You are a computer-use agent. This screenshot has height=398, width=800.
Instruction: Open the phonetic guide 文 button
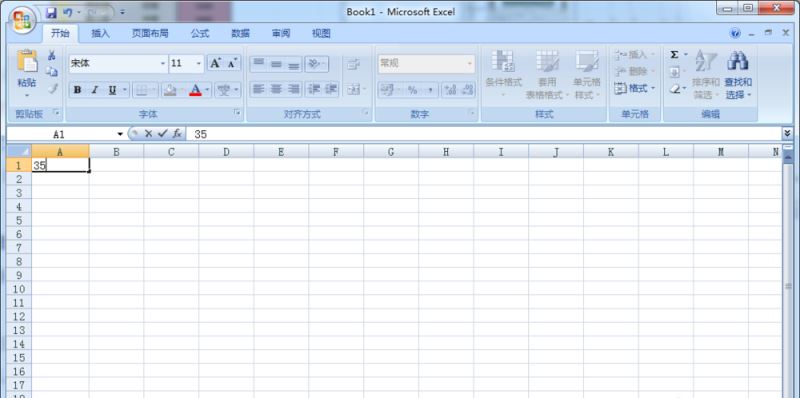(x=224, y=90)
